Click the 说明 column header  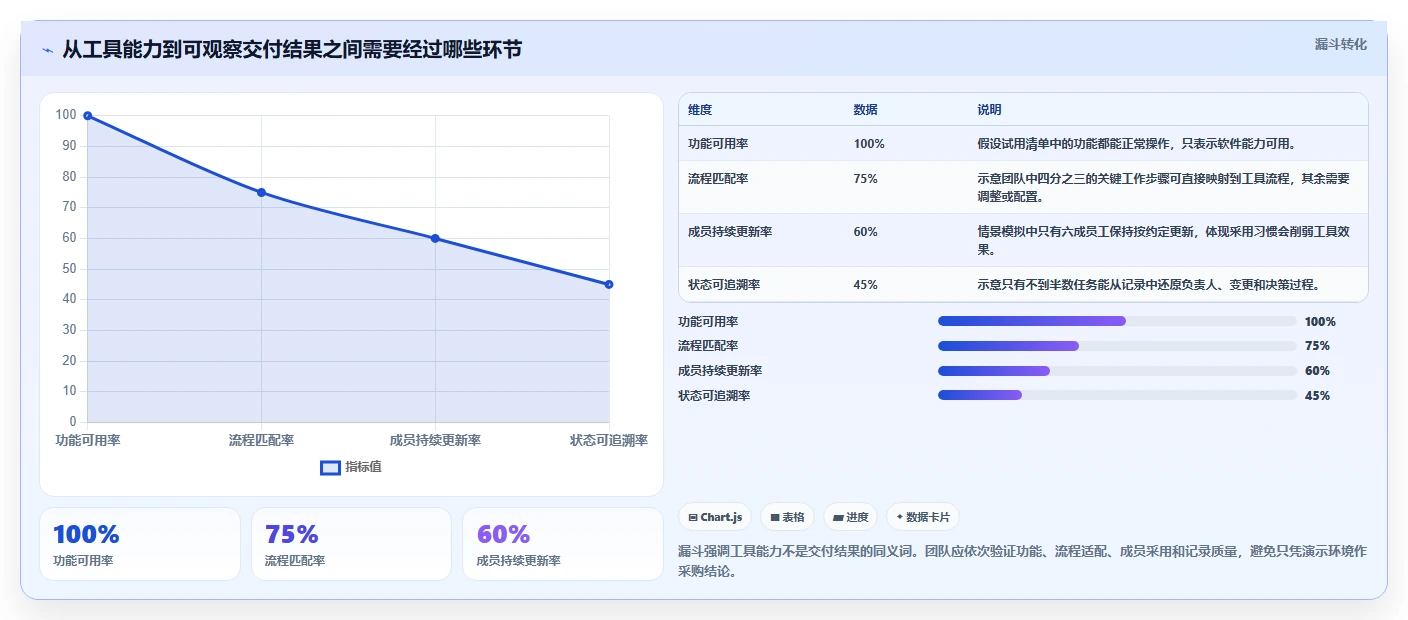tap(989, 110)
